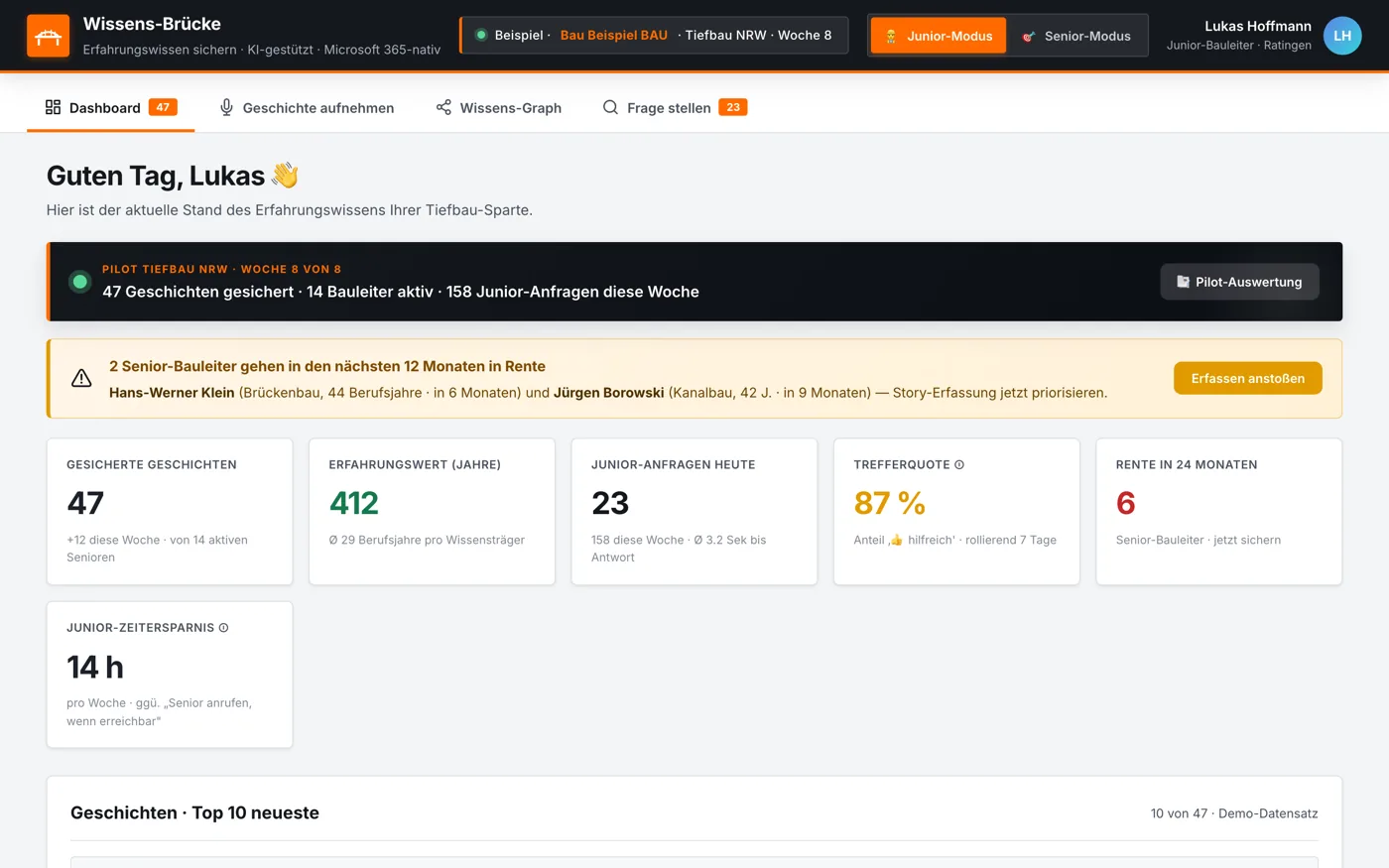The height and width of the screenshot is (868, 1389).
Task: Click the worker emoji in the Junior-Modus button
Action: [891, 36]
